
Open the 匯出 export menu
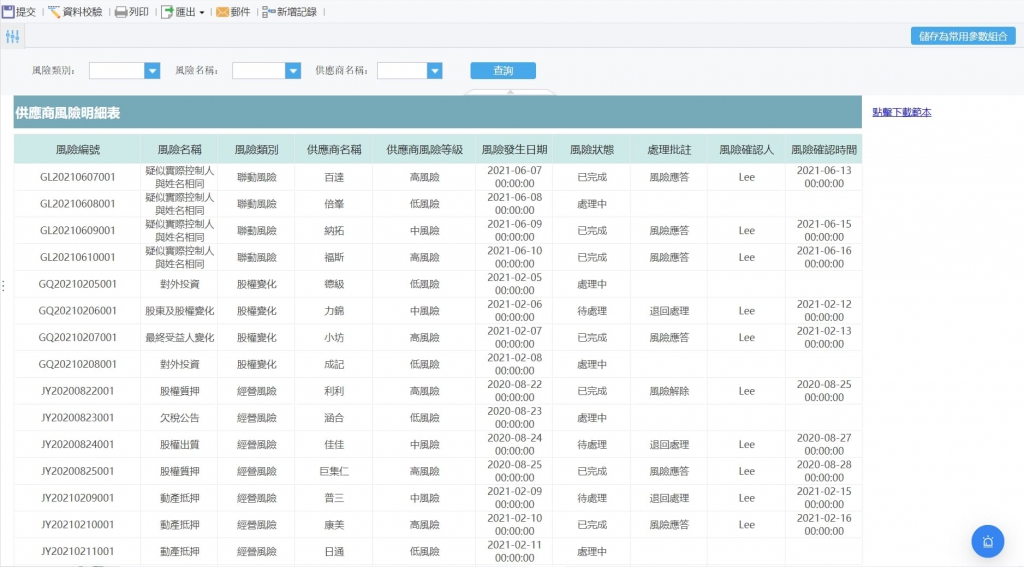pyautogui.click(x=183, y=12)
